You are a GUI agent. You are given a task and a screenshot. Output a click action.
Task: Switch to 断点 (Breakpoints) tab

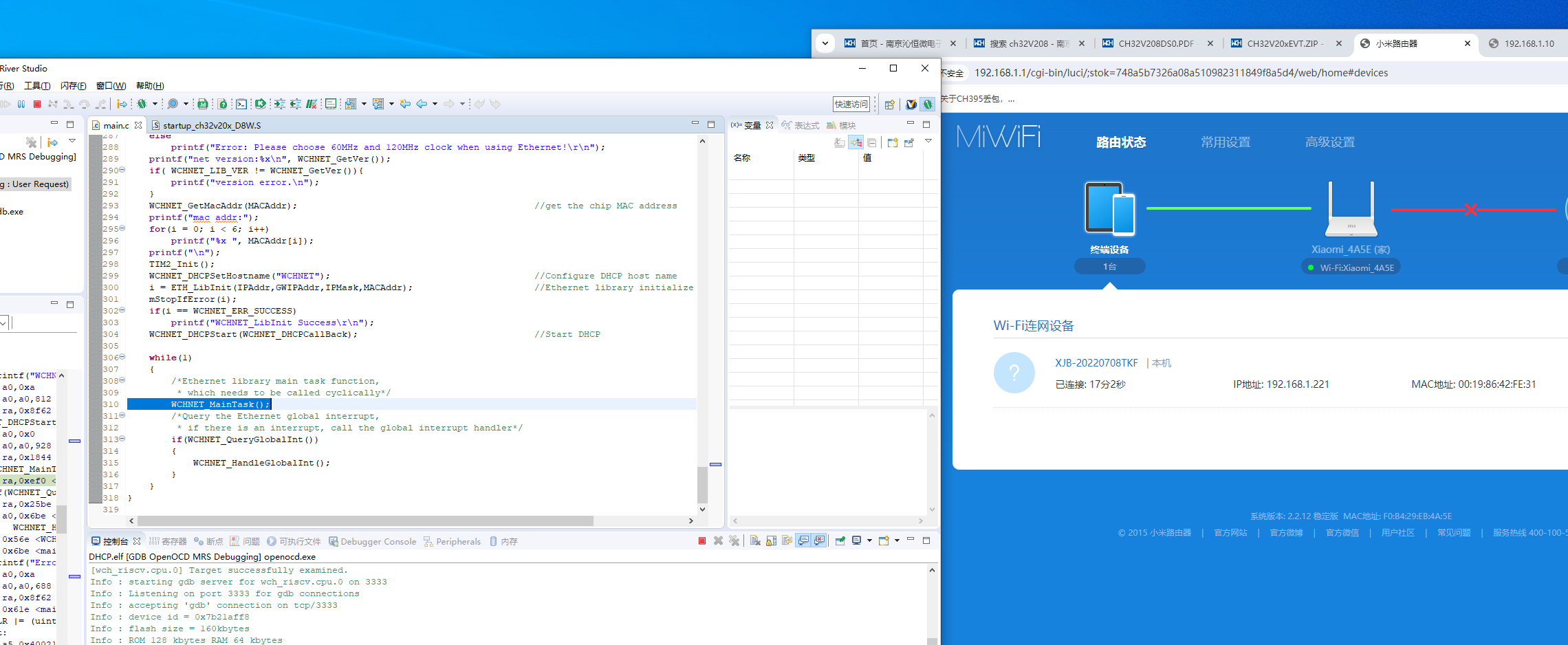(208, 541)
